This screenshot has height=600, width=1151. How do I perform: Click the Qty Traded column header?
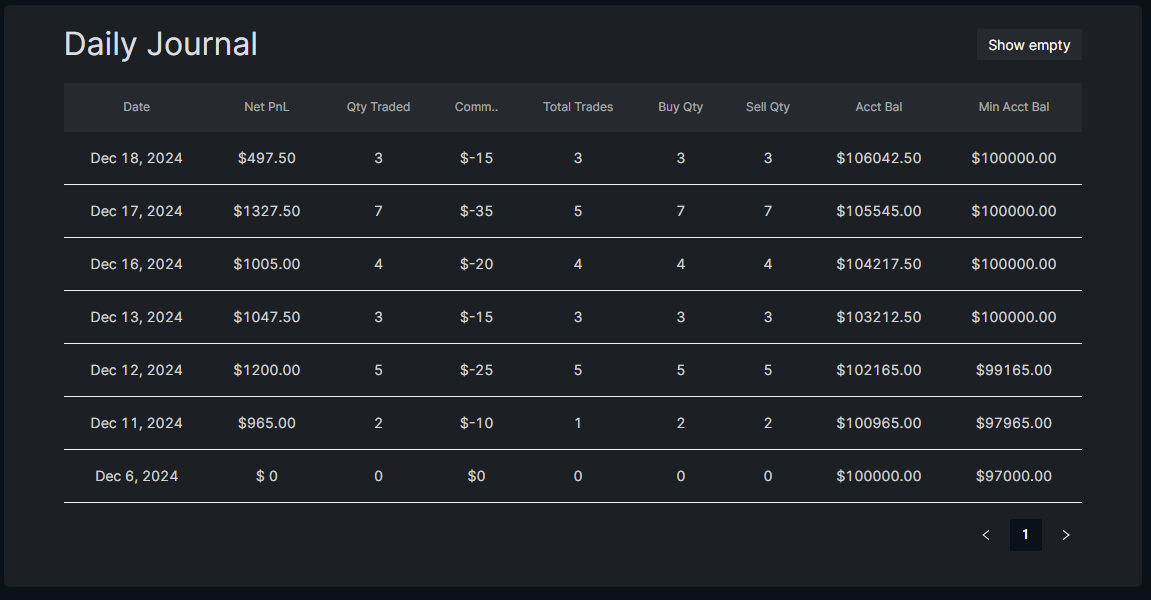[x=378, y=107]
